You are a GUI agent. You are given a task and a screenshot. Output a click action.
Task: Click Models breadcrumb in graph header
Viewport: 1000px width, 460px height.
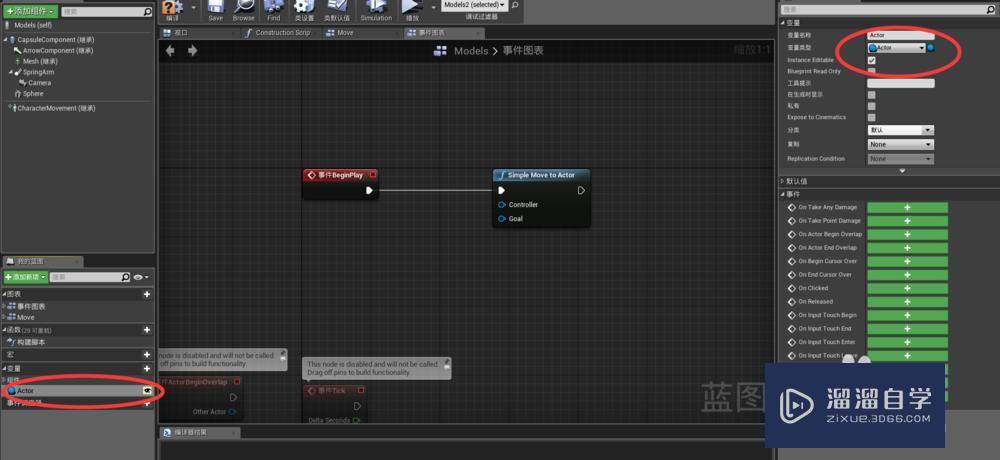tap(471, 51)
